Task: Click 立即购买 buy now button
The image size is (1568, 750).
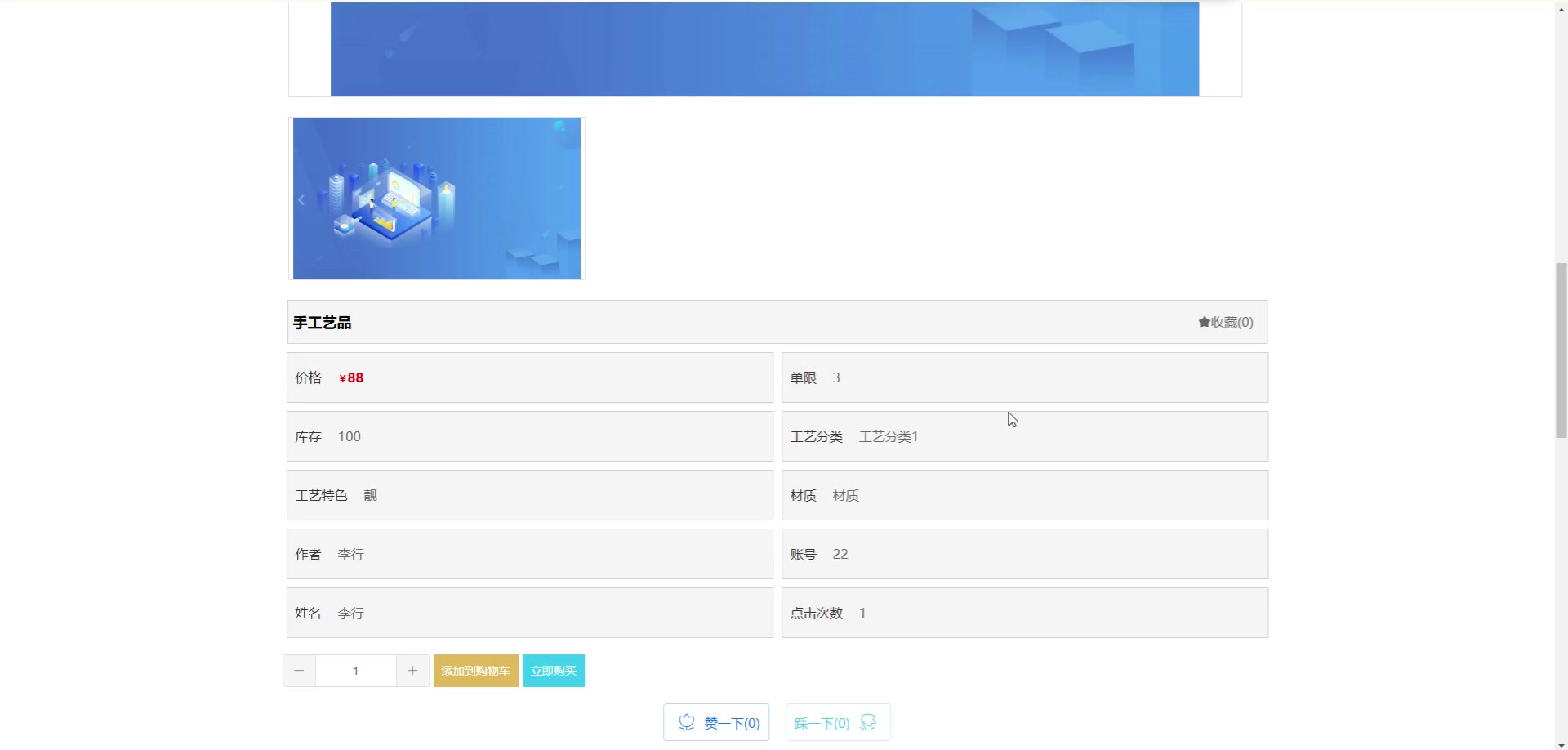Action: click(x=554, y=671)
